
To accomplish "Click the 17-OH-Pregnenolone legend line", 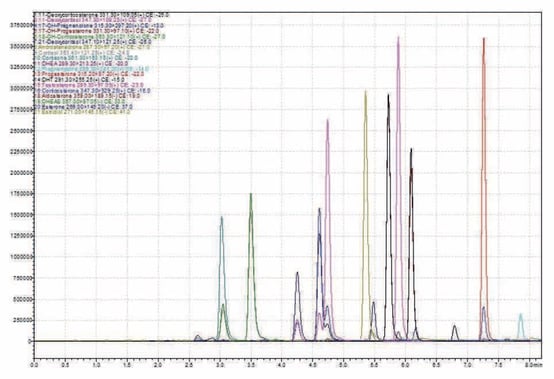I will click(99, 26).
